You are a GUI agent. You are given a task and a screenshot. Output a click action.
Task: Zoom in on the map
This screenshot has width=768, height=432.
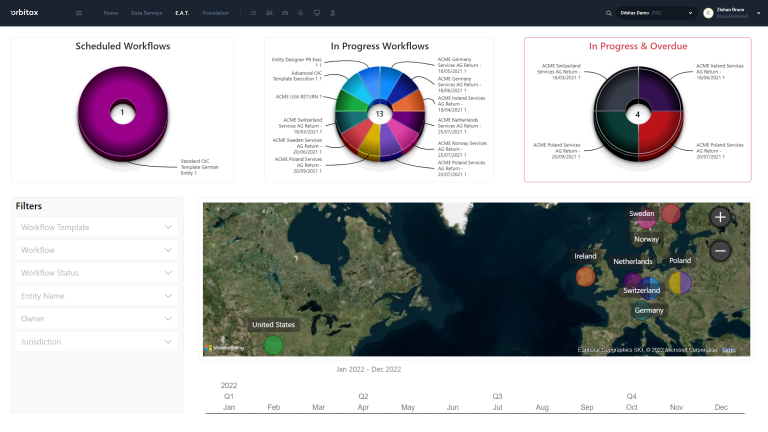pyautogui.click(x=720, y=217)
